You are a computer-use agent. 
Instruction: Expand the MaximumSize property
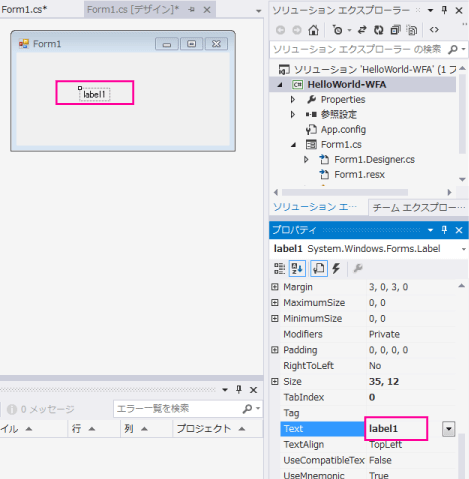coord(275,303)
